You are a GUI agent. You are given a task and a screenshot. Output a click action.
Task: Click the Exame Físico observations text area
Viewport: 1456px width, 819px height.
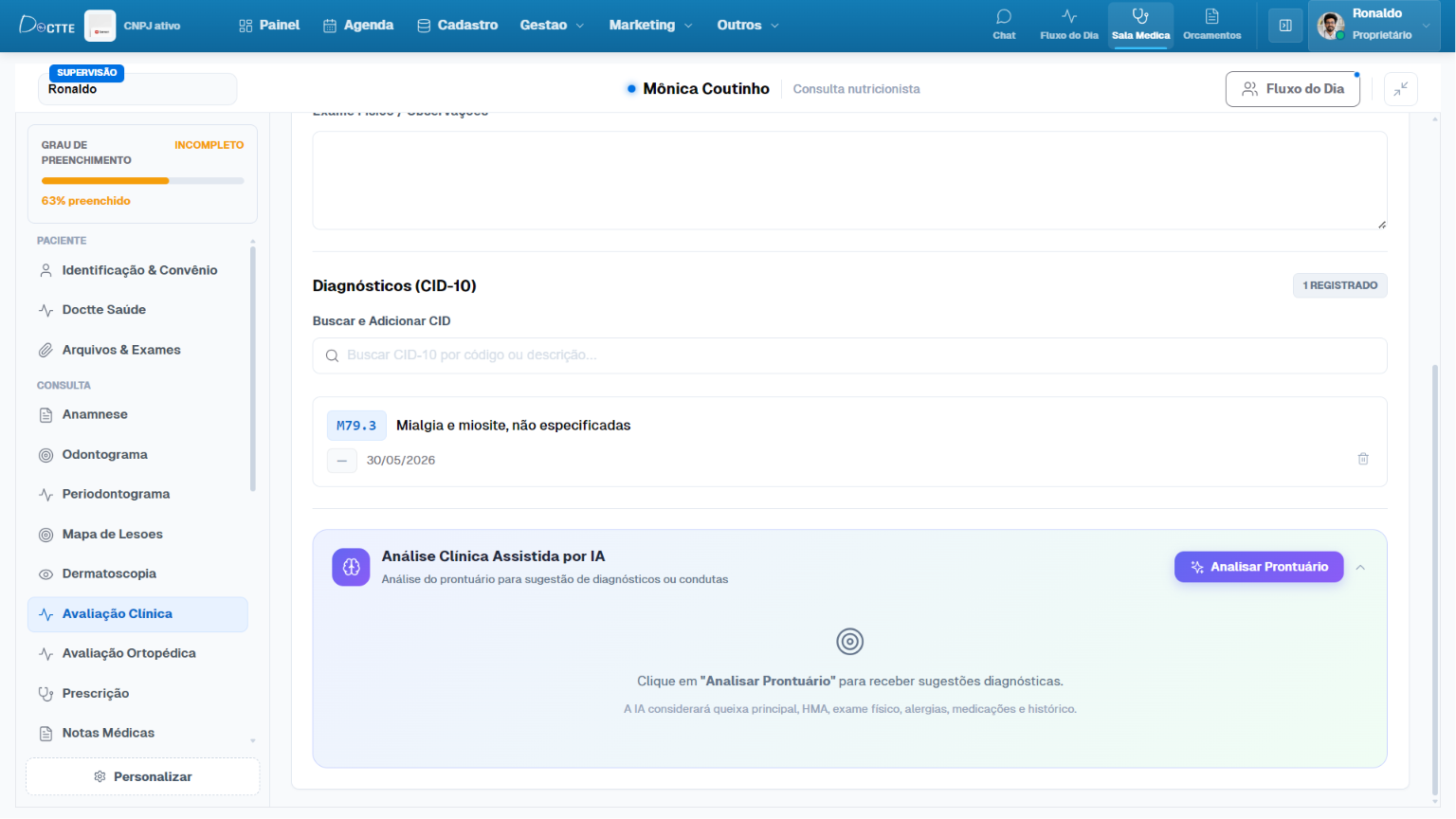click(850, 180)
